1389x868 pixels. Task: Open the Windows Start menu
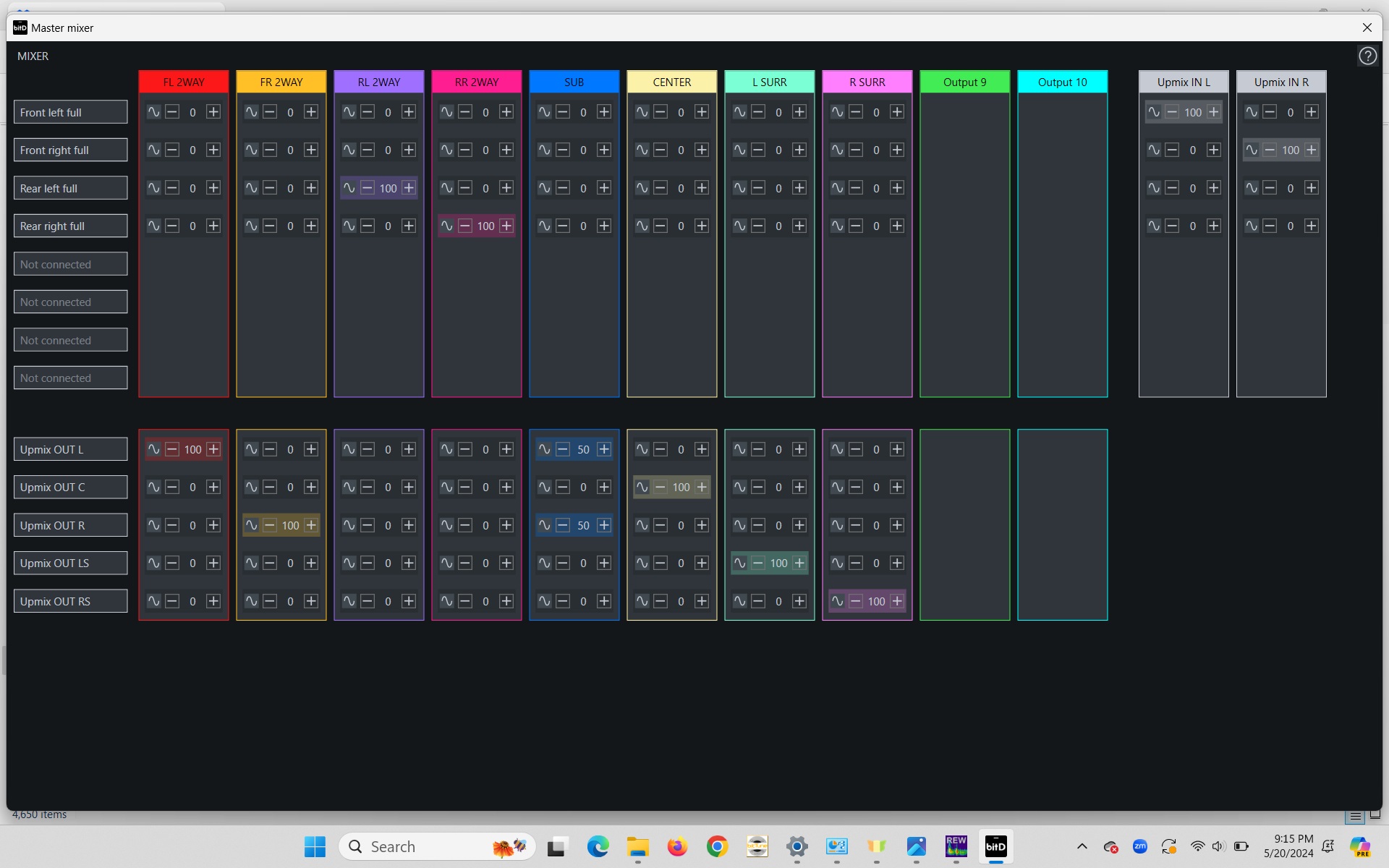tap(315, 846)
